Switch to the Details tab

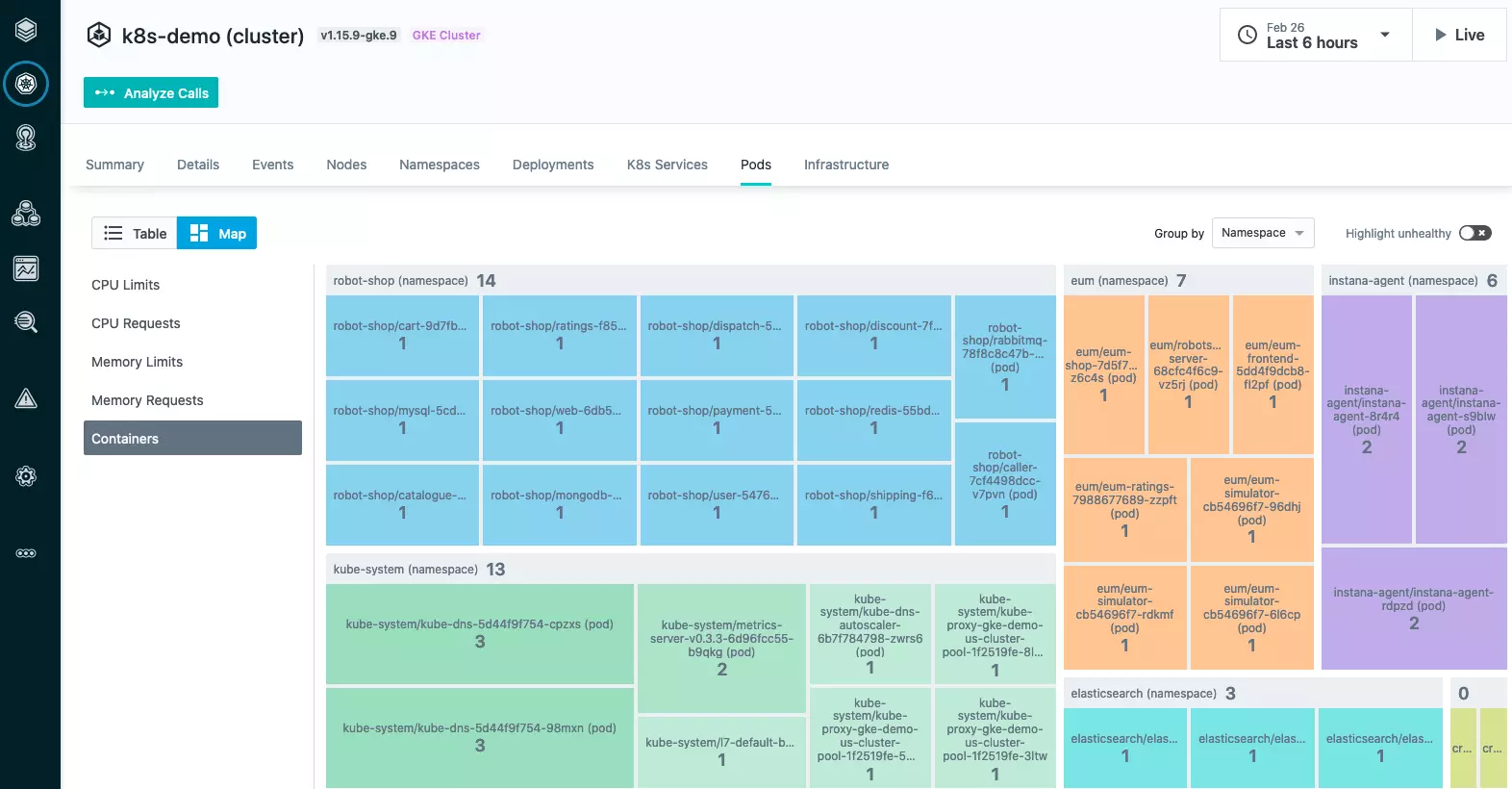pos(198,165)
